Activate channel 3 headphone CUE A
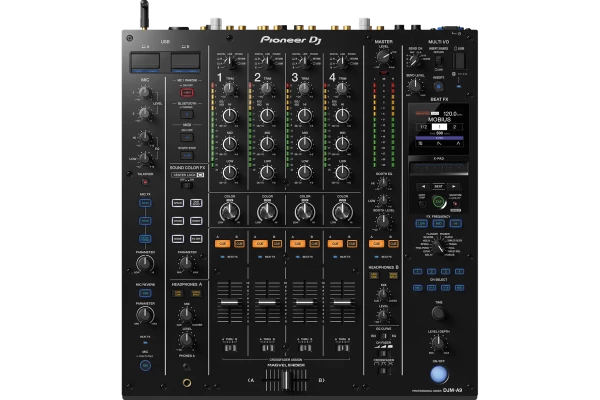Viewport: 600px width, 400px height. tap(297, 243)
